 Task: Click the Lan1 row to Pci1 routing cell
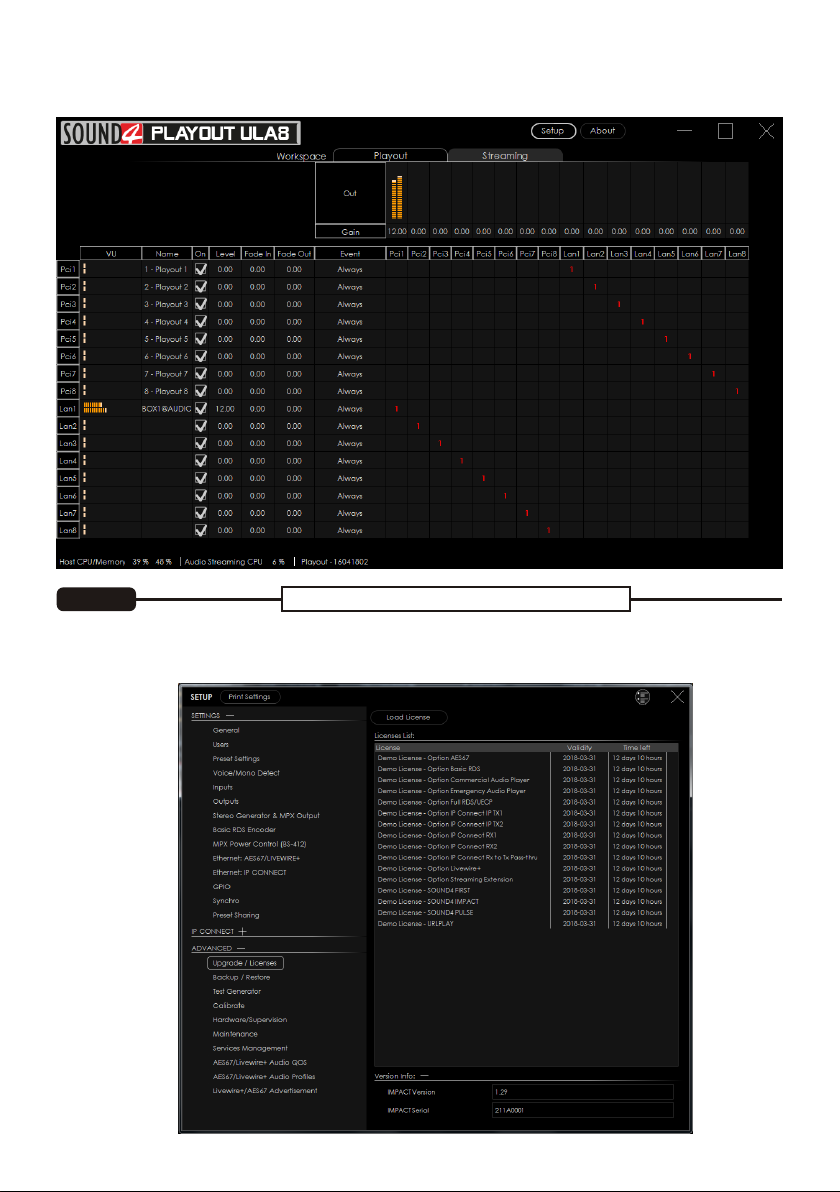click(x=396, y=409)
